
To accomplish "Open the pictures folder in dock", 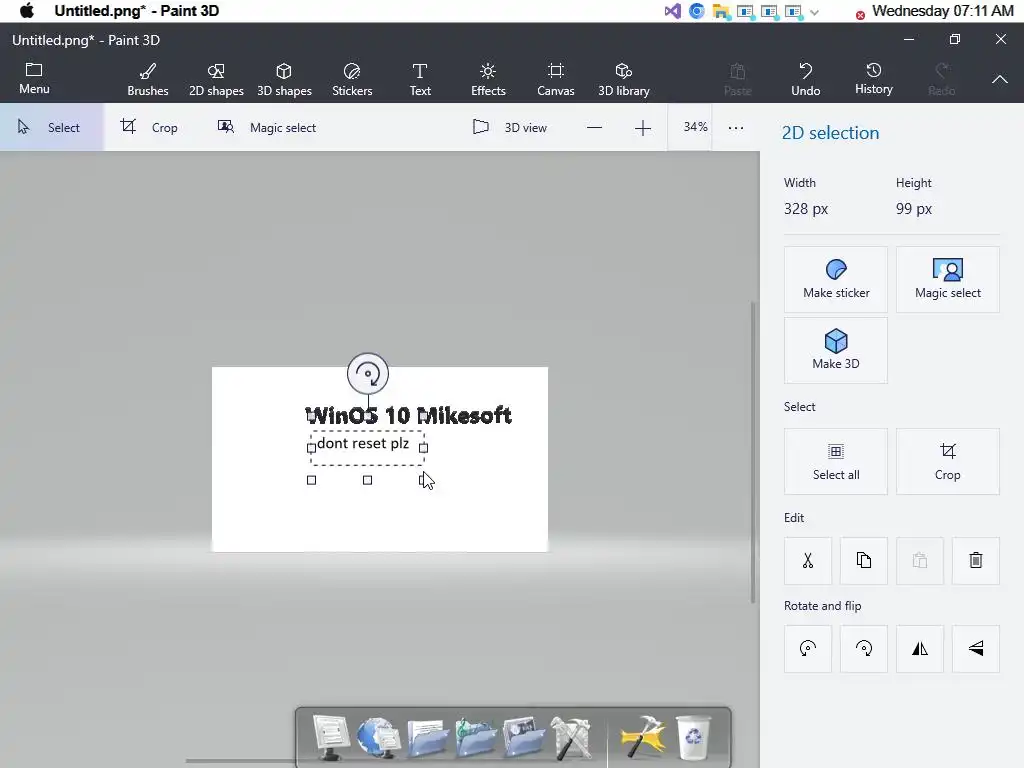I will tap(523, 738).
